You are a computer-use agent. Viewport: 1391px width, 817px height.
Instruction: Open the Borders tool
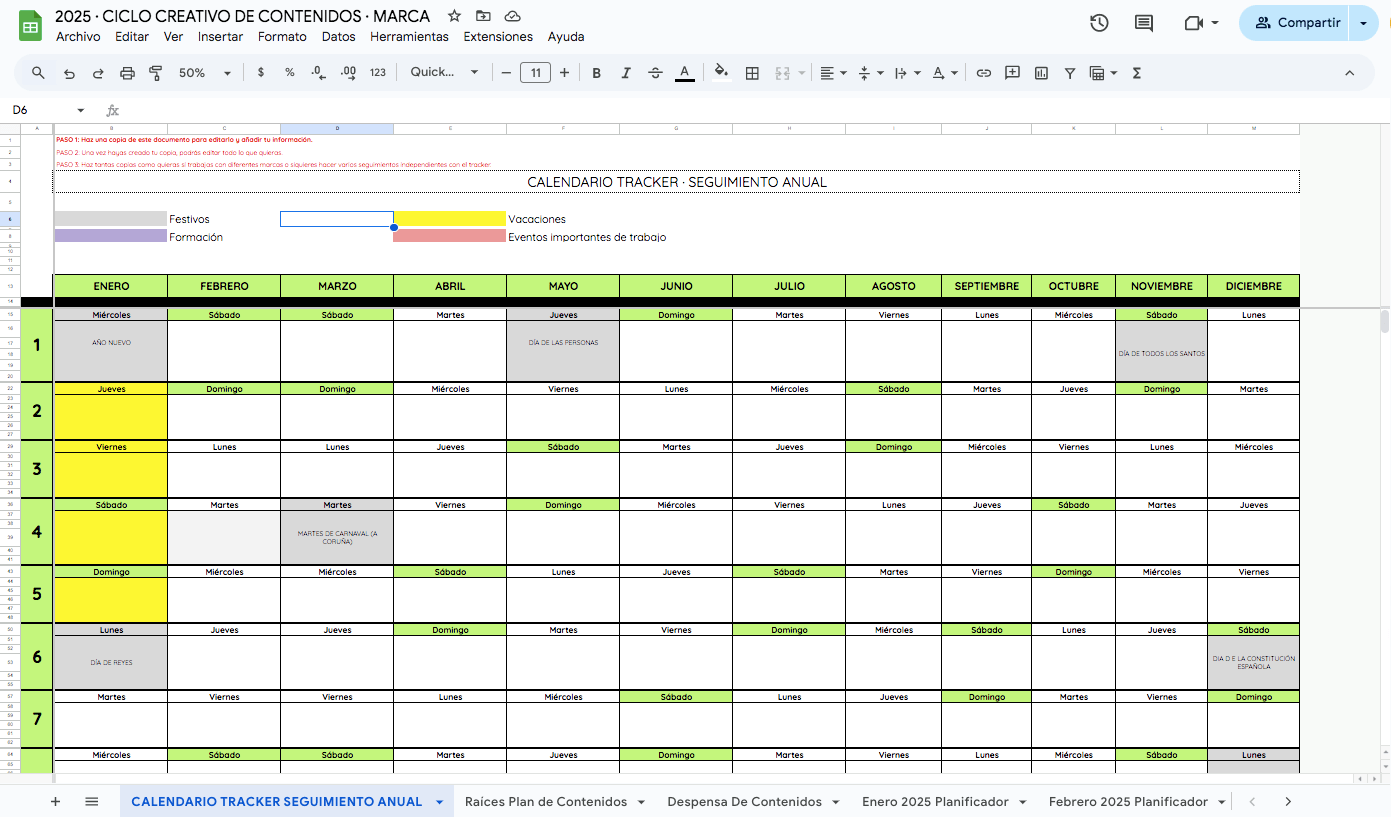point(752,73)
